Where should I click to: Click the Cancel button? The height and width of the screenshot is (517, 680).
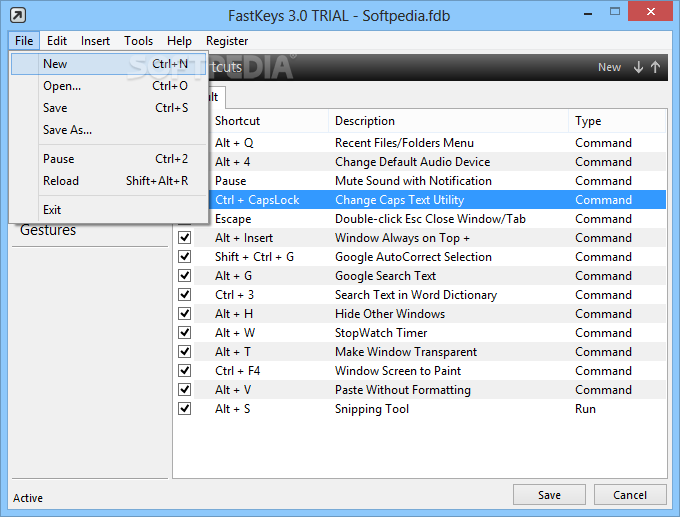pyautogui.click(x=630, y=495)
